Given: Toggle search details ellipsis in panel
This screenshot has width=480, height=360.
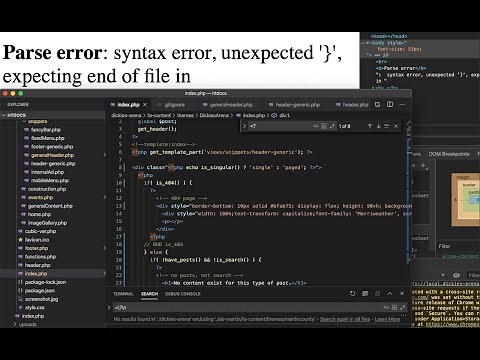Looking at the screenshot, I should point(403,315).
